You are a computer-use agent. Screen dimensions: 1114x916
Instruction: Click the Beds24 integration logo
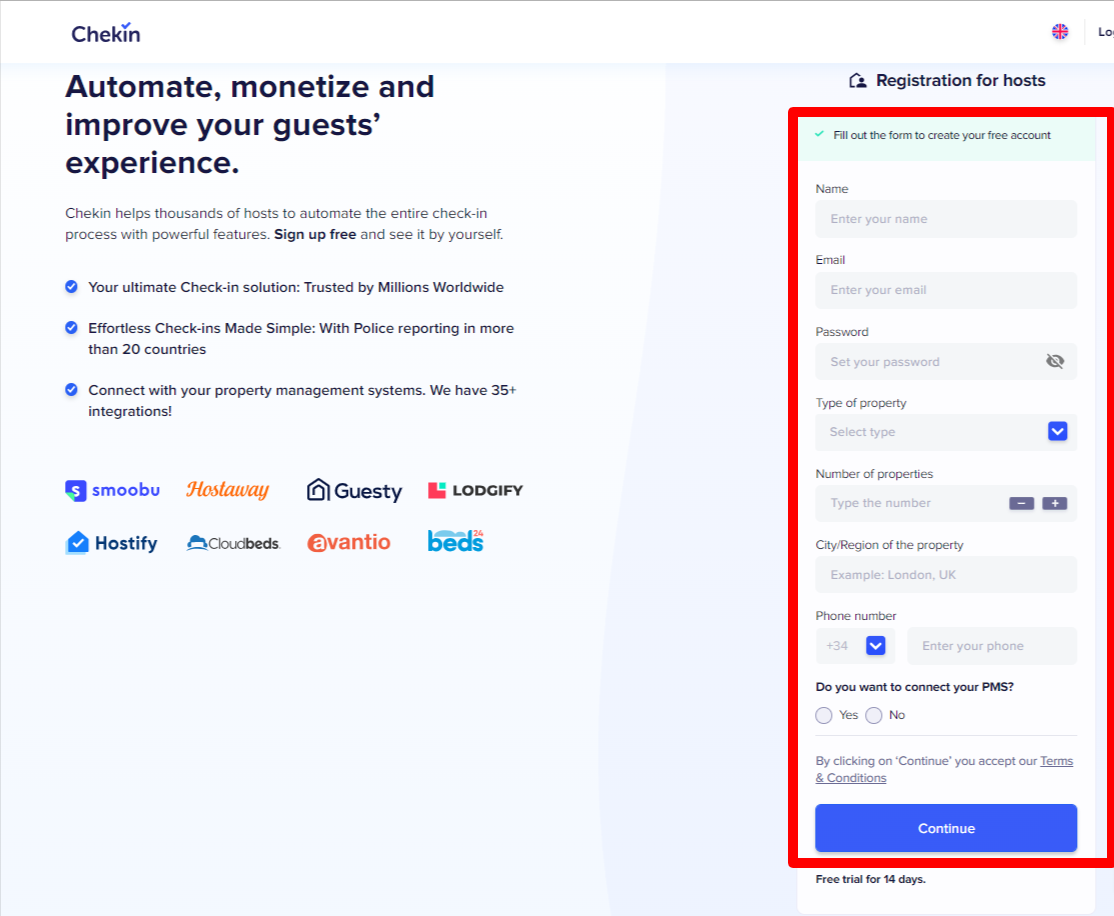pyautogui.click(x=456, y=541)
